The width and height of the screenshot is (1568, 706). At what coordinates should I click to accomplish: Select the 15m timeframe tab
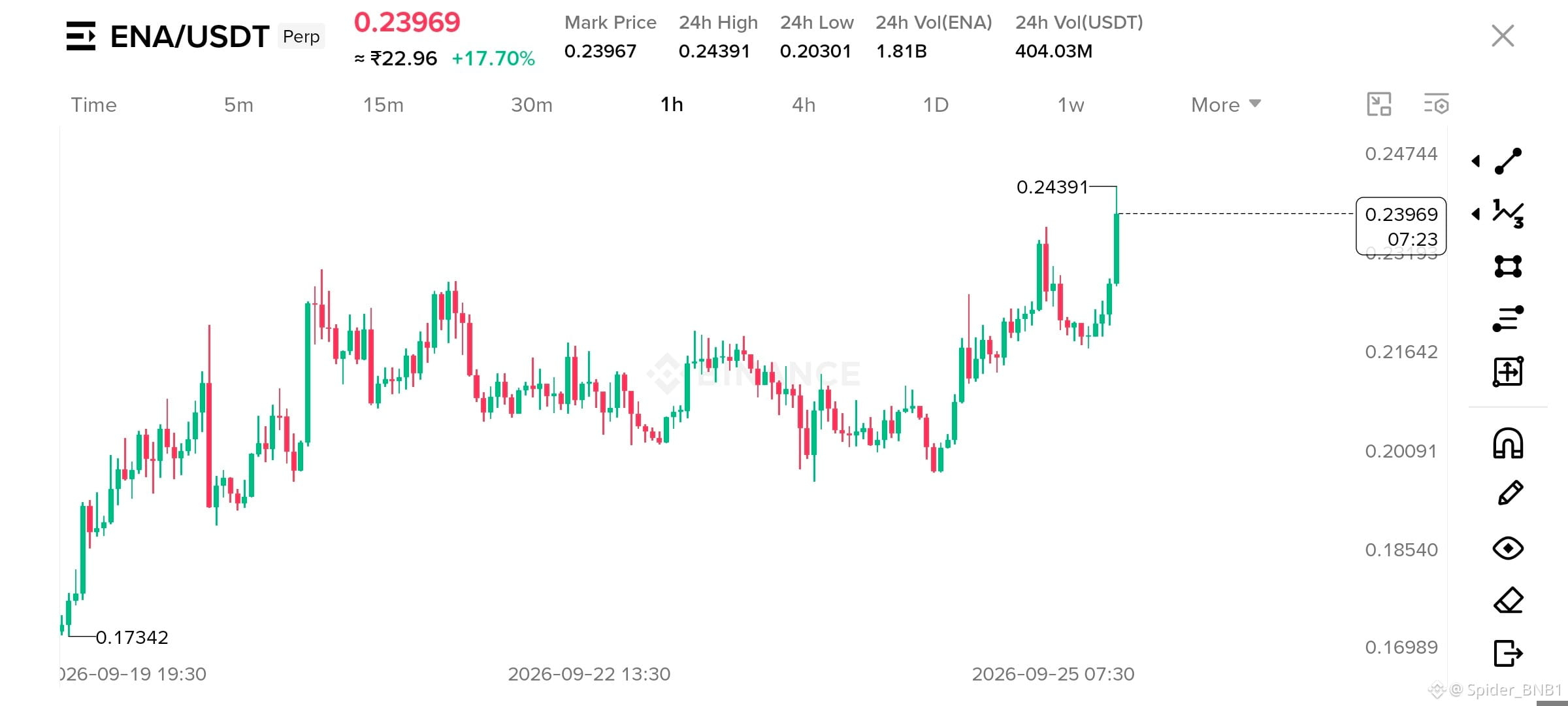384,105
